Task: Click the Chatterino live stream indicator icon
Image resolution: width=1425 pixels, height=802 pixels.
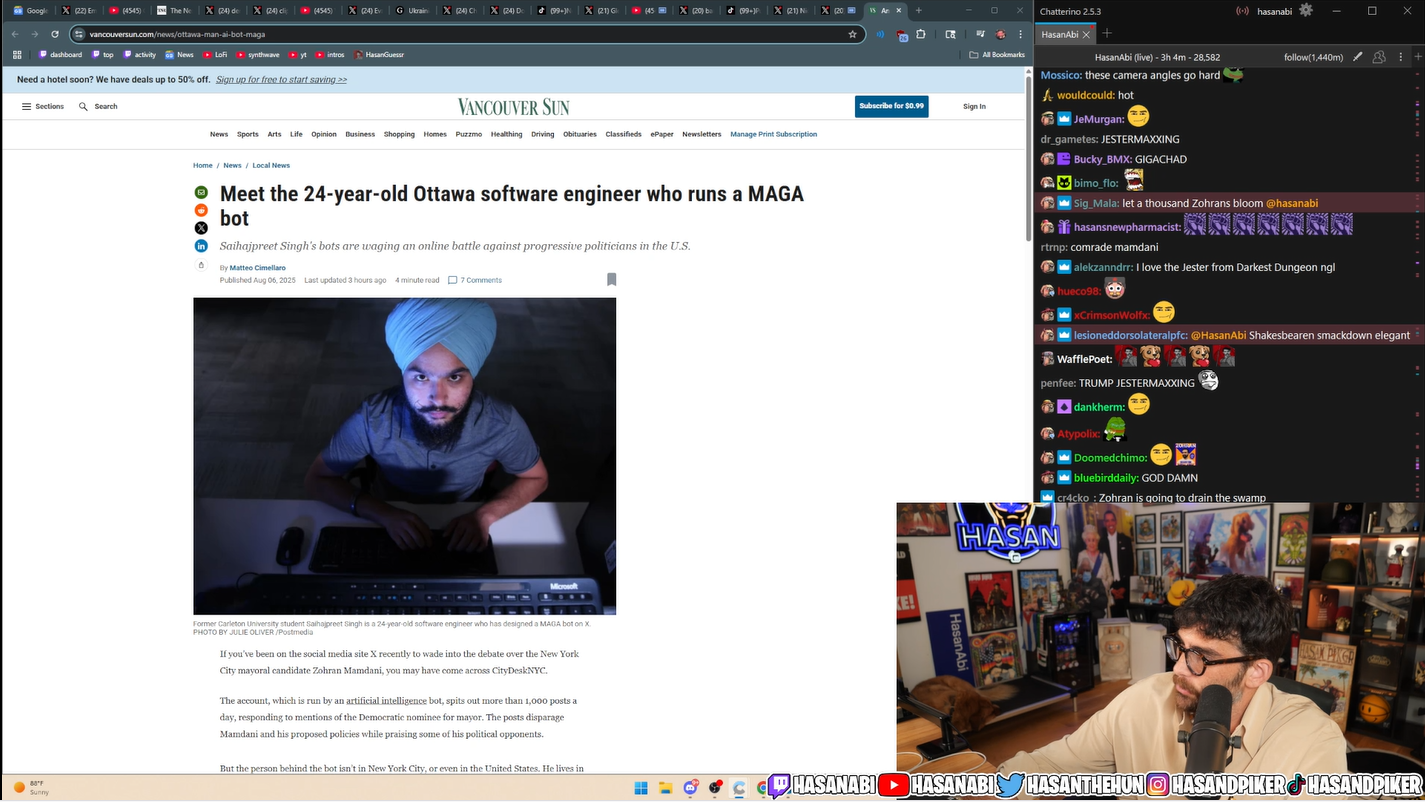Action: click(1242, 11)
